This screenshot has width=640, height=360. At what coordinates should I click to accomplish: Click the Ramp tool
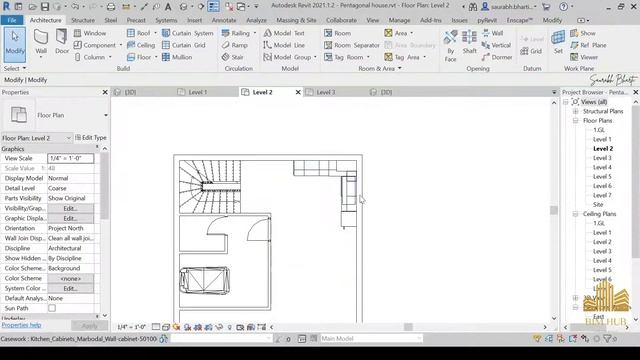click(235, 45)
